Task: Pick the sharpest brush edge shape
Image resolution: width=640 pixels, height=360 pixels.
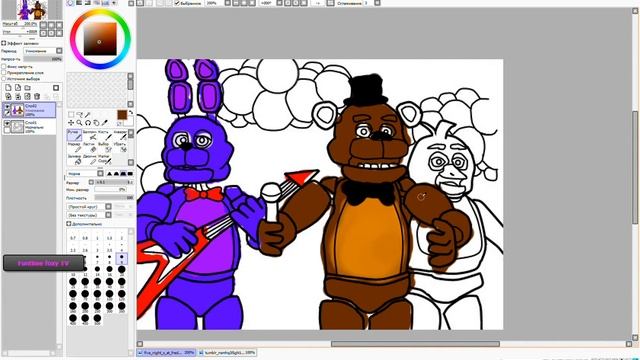Action: pyautogui.click(x=109, y=174)
